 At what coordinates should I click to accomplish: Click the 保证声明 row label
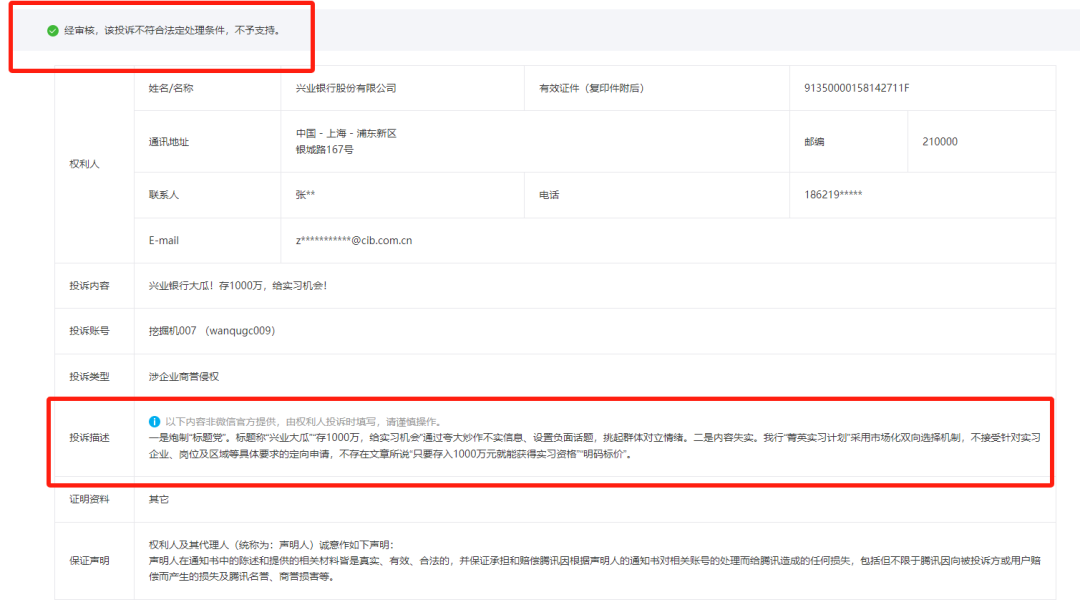click(89, 561)
